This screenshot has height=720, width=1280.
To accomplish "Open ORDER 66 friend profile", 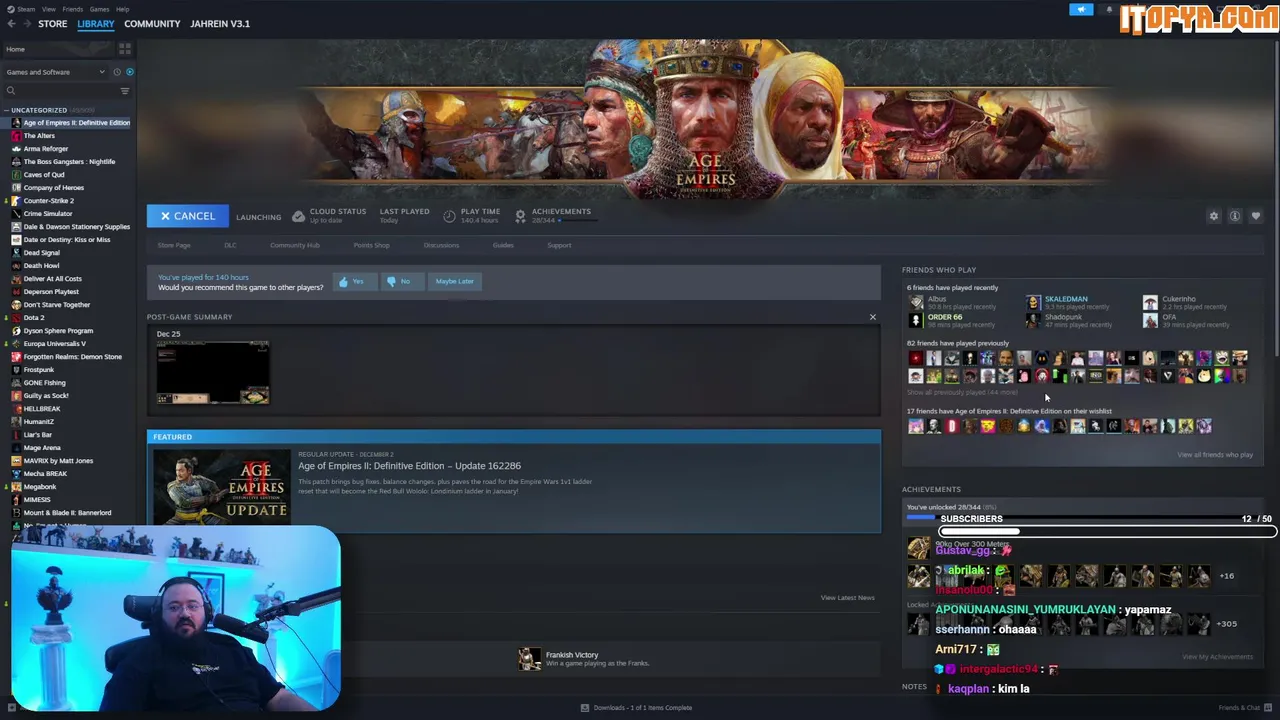I will (945, 317).
